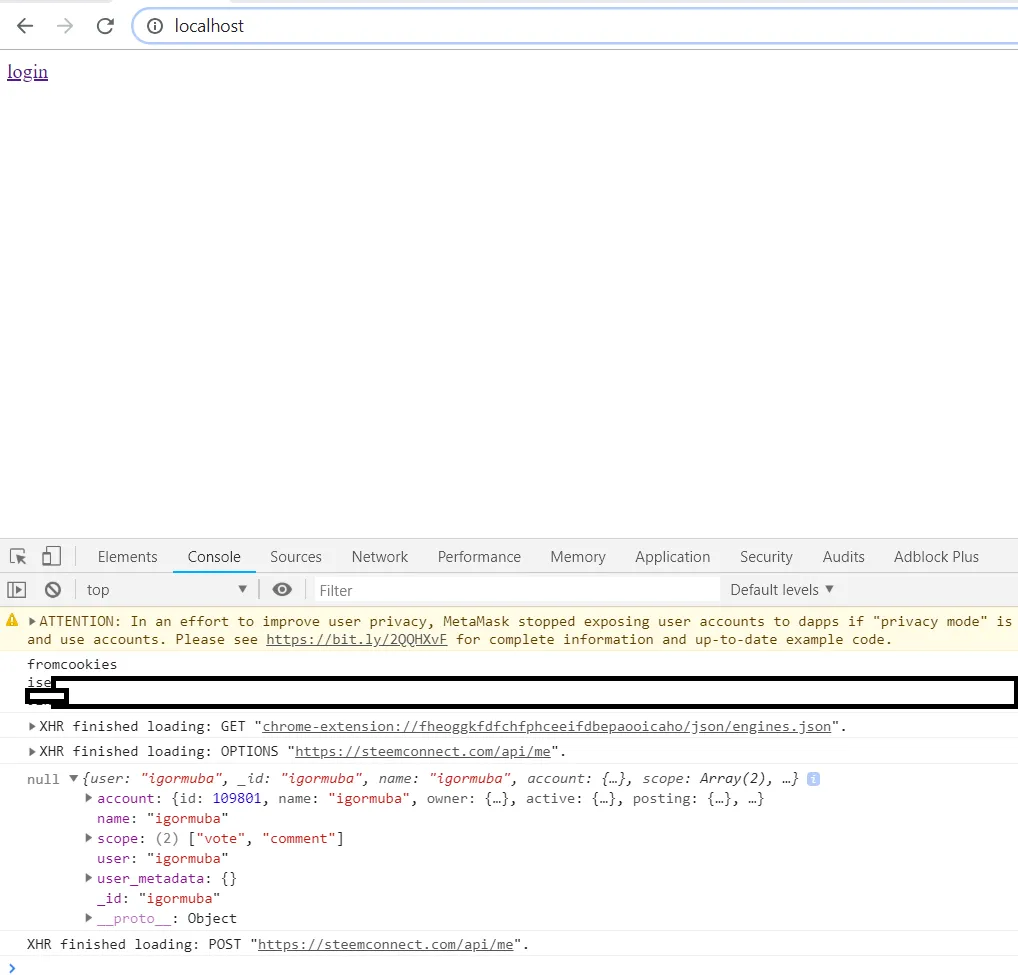Click the MetaMask warning triangle icon
The width and height of the screenshot is (1018, 975).
click(x=12, y=620)
